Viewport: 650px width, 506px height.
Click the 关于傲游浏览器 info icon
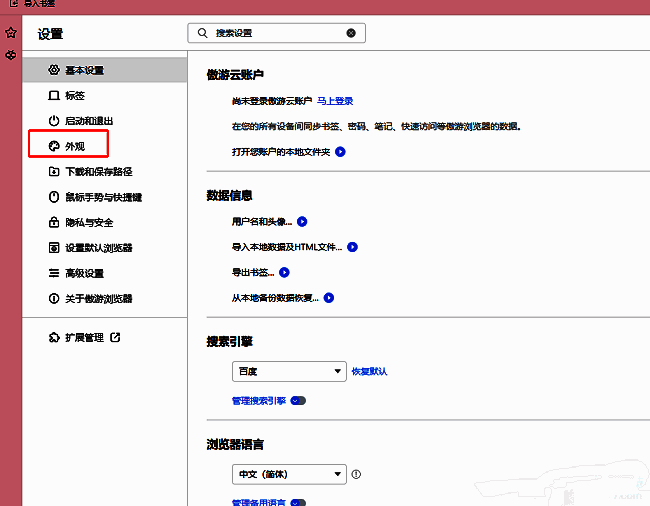[54, 298]
